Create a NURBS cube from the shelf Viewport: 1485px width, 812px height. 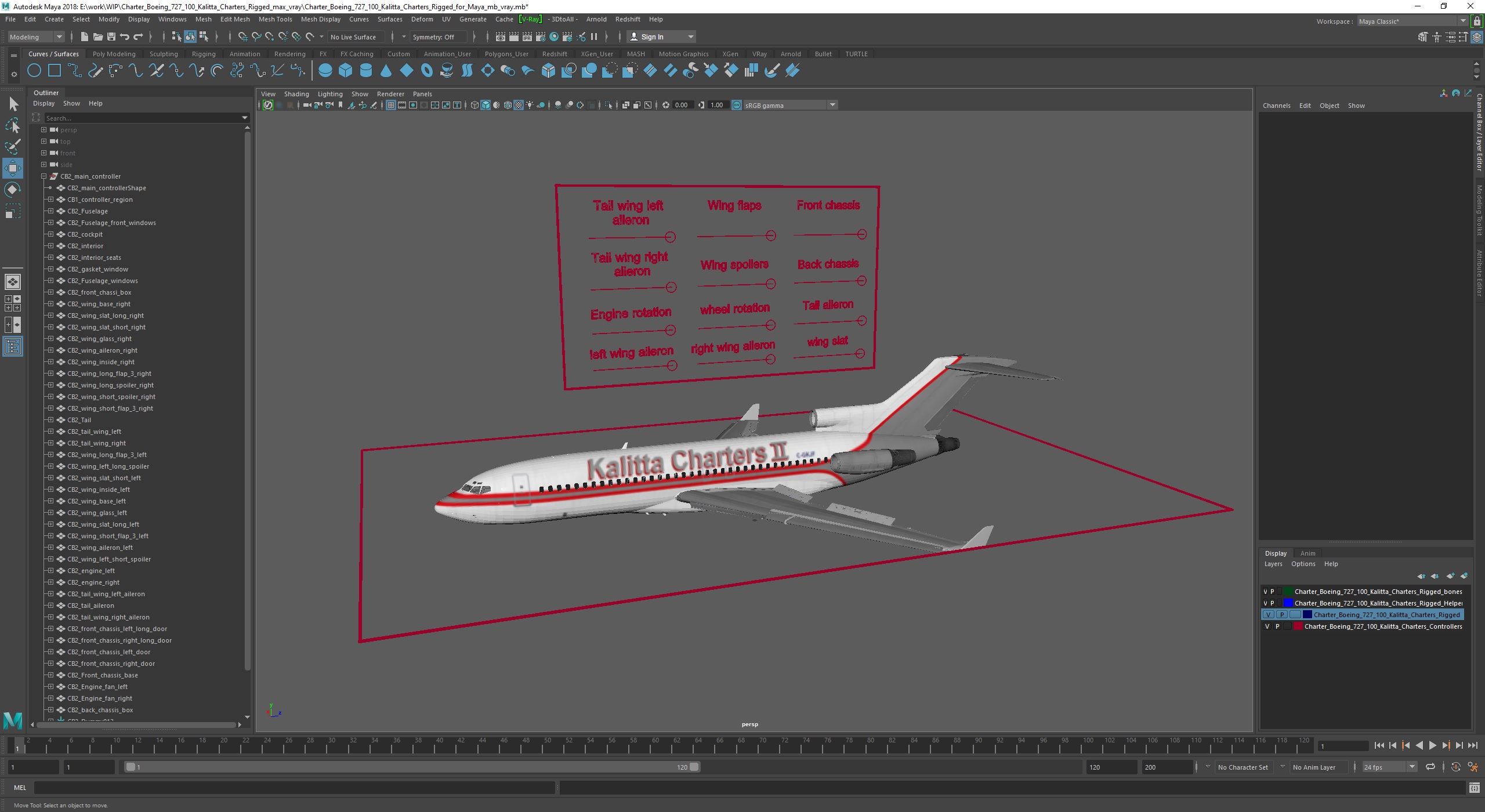pos(346,71)
